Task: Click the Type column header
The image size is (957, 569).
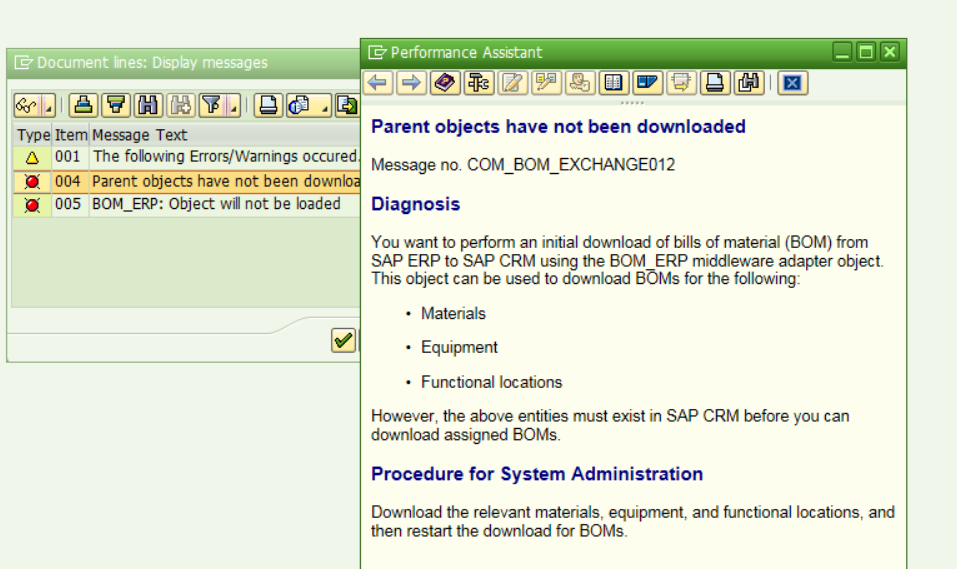Action: click(33, 135)
